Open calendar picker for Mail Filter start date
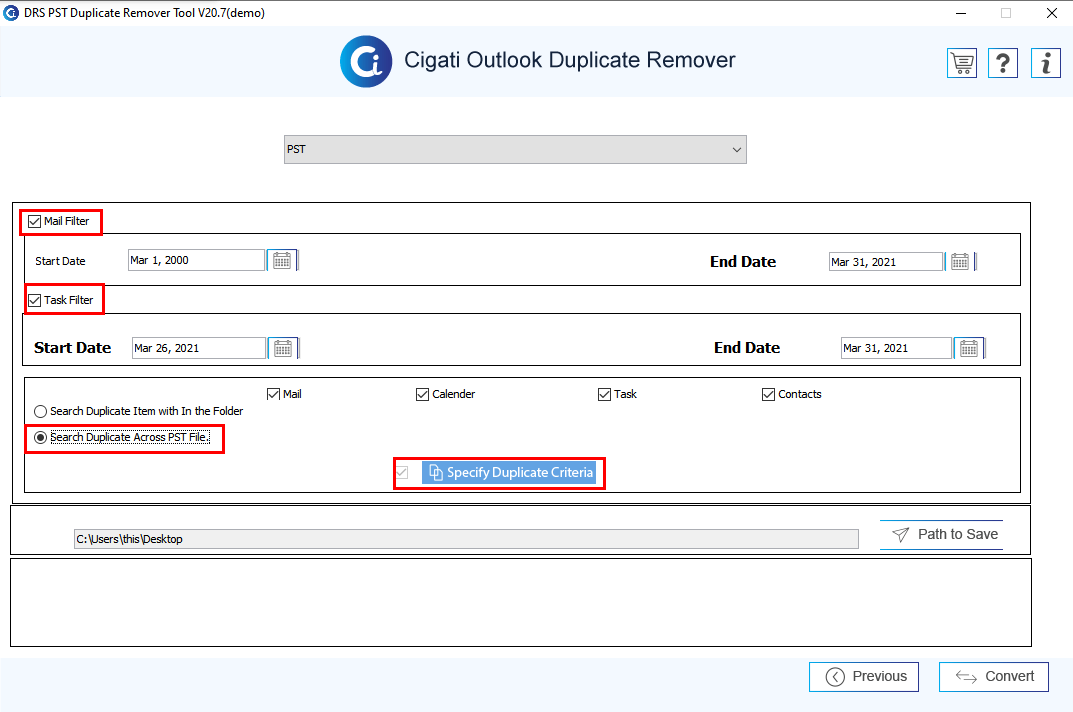Viewport: 1073px width, 712px height. point(282,260)
